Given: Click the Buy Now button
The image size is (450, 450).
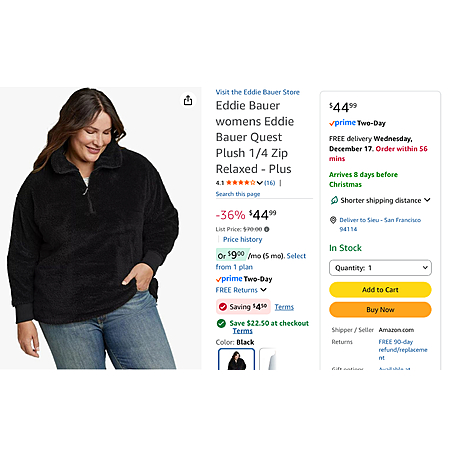Looking at the screenshot, I should point(380,310).
